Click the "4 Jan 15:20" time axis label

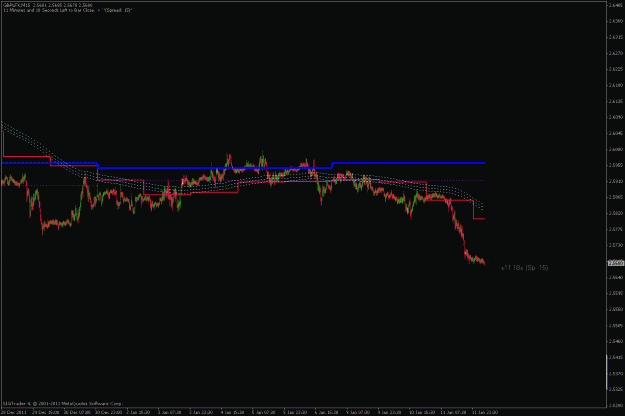pyautogui.click(x=232, y=412)
